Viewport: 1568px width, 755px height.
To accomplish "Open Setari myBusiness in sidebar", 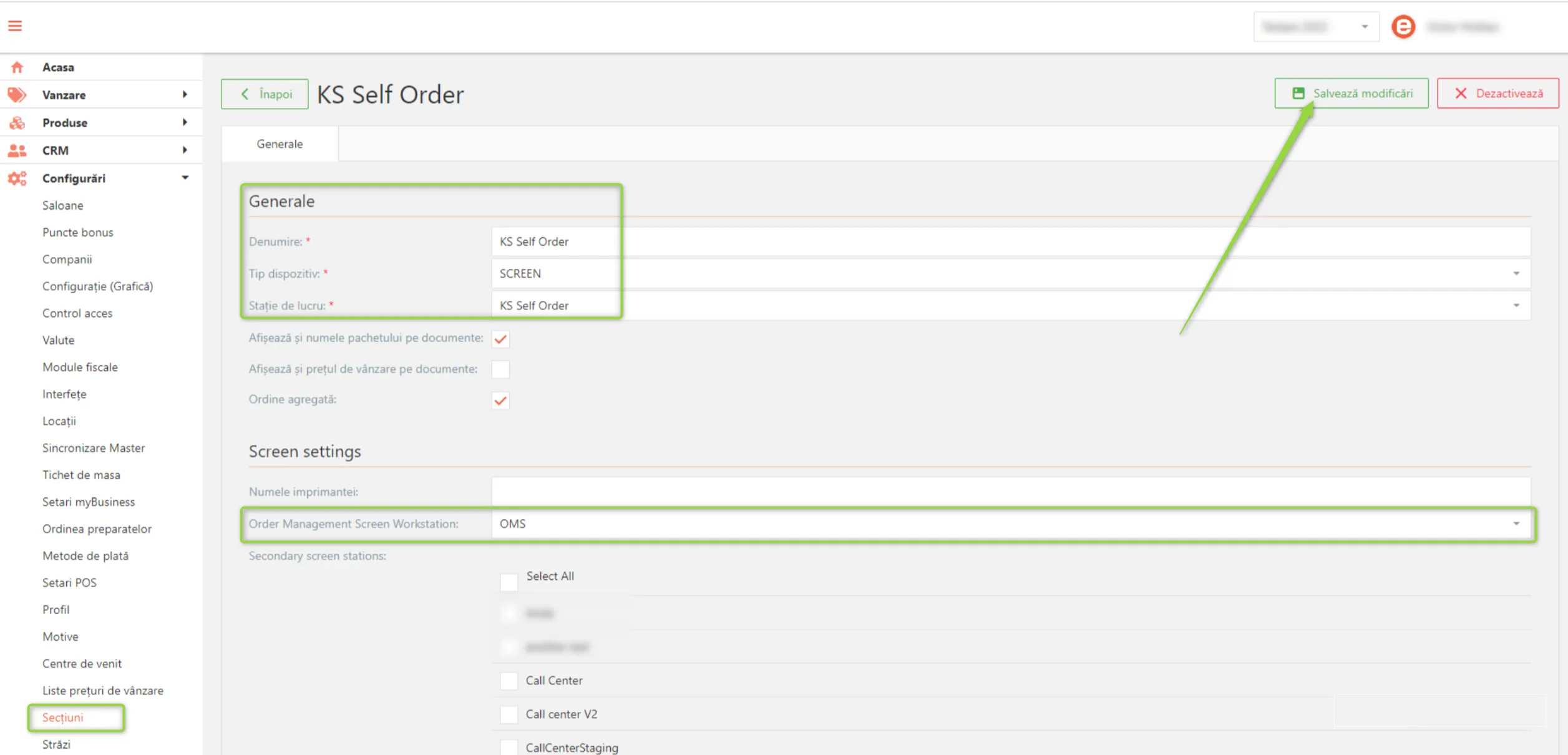I will click(88, 502).
